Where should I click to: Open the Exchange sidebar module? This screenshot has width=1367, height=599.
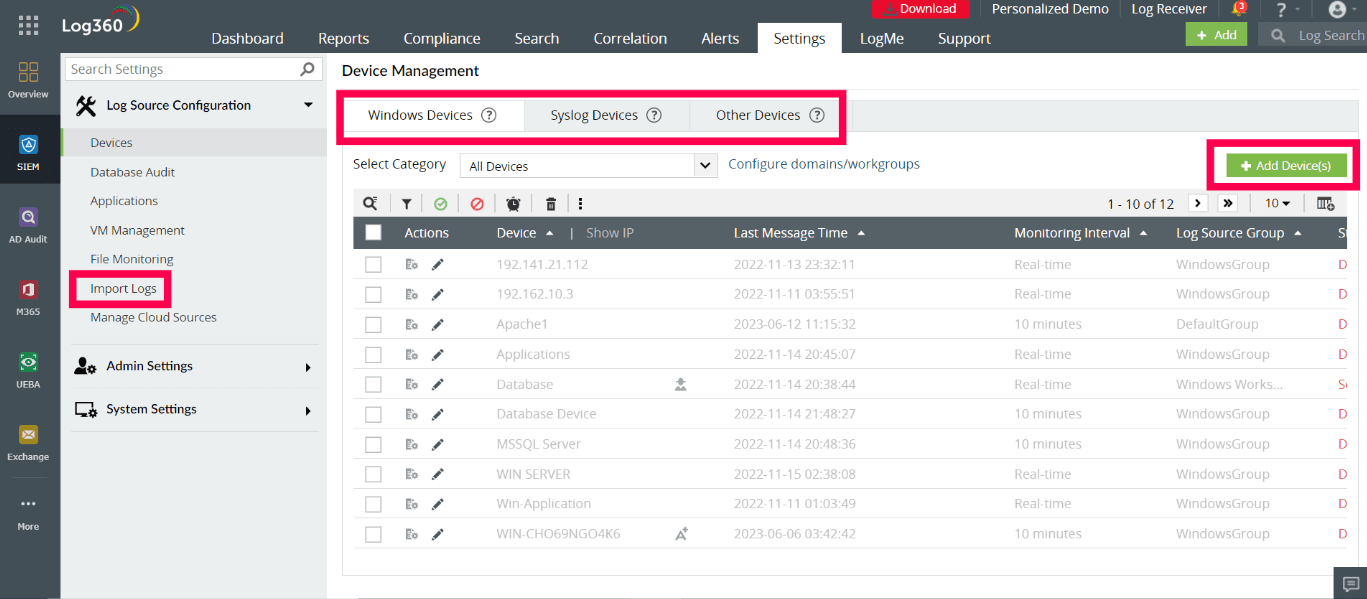28,443
